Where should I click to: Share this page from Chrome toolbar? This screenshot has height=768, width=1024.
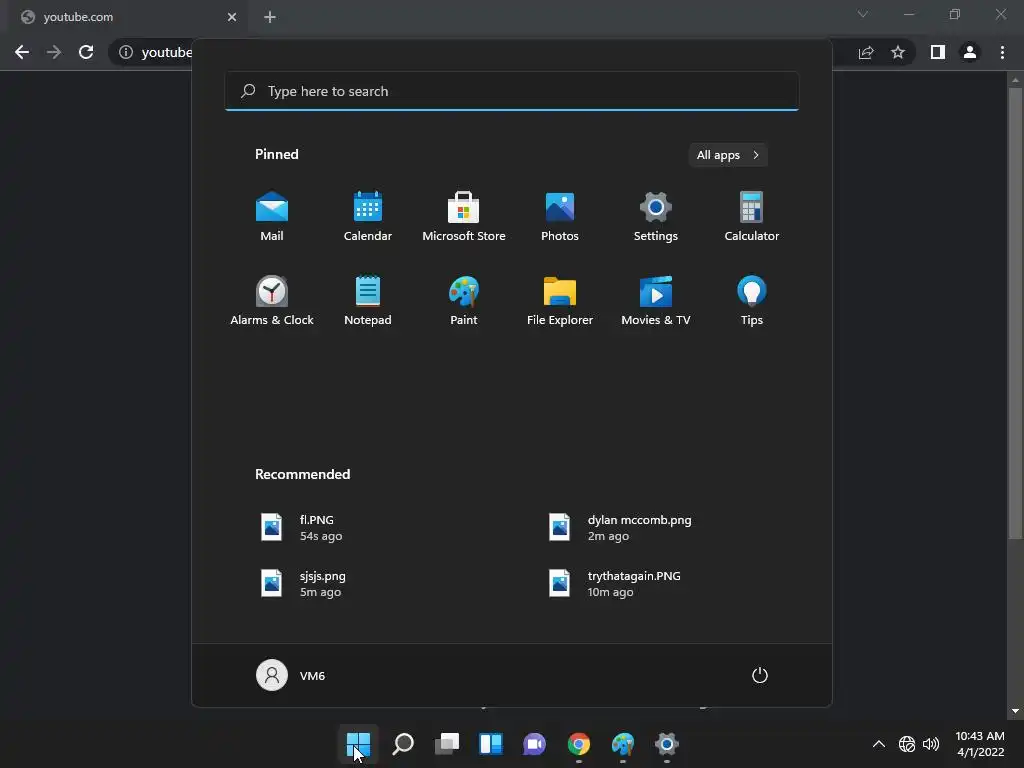[866, 52]
